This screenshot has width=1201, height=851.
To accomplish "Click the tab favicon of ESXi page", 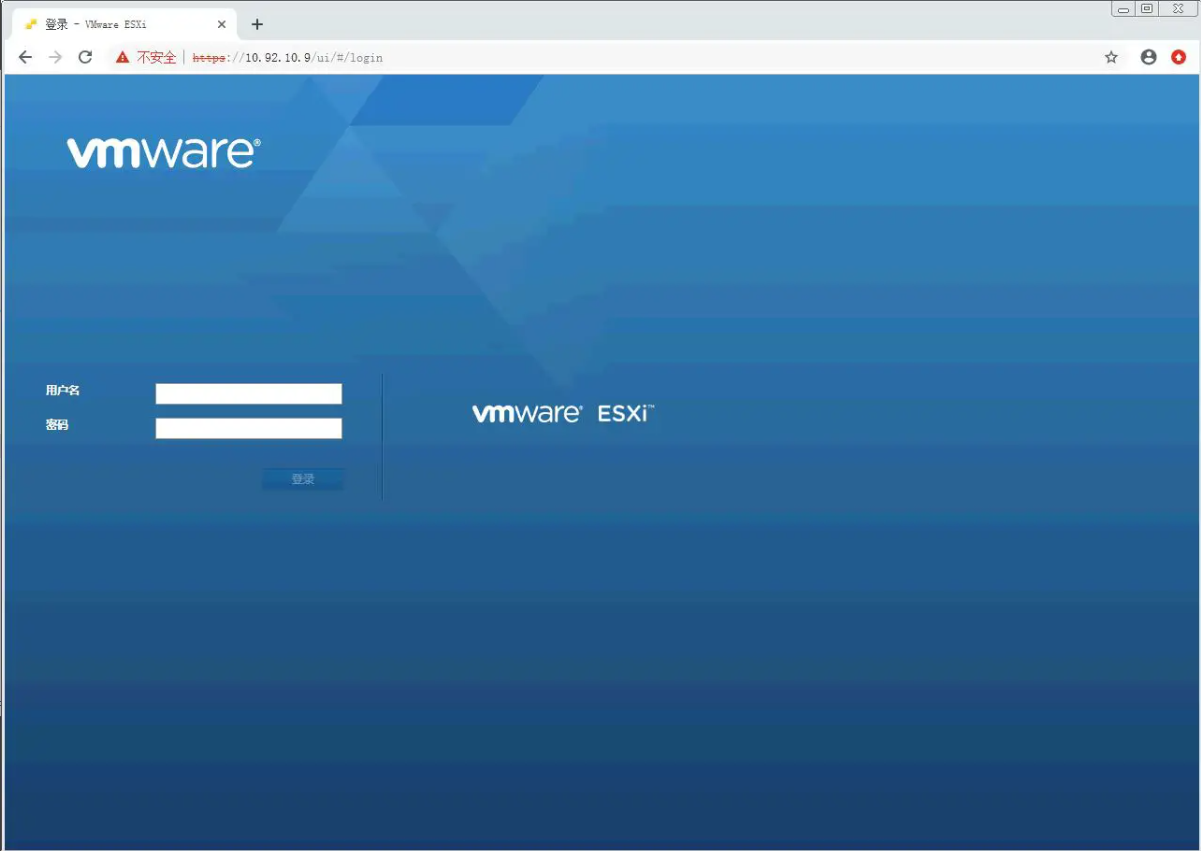I will (x=31, y=24).
